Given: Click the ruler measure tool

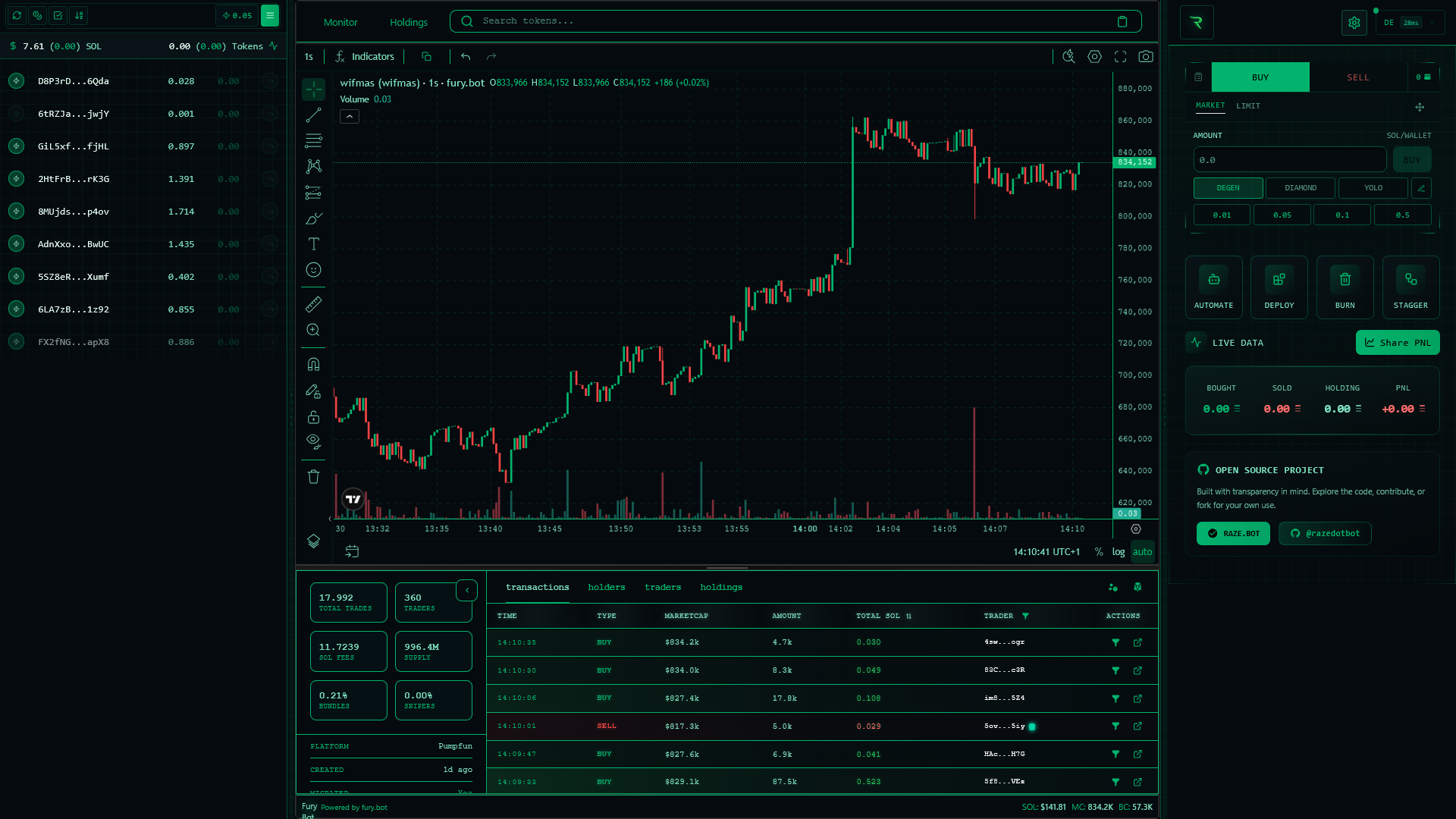Looking at the screenshot, I should [x=313, y=304].
